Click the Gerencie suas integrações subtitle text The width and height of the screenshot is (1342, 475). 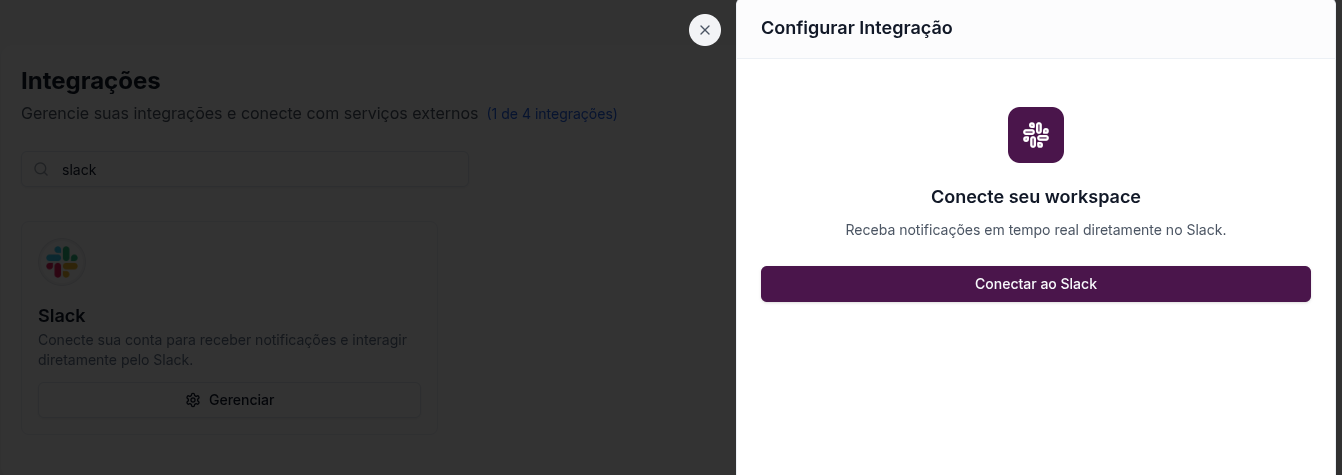tap(249, 114)
